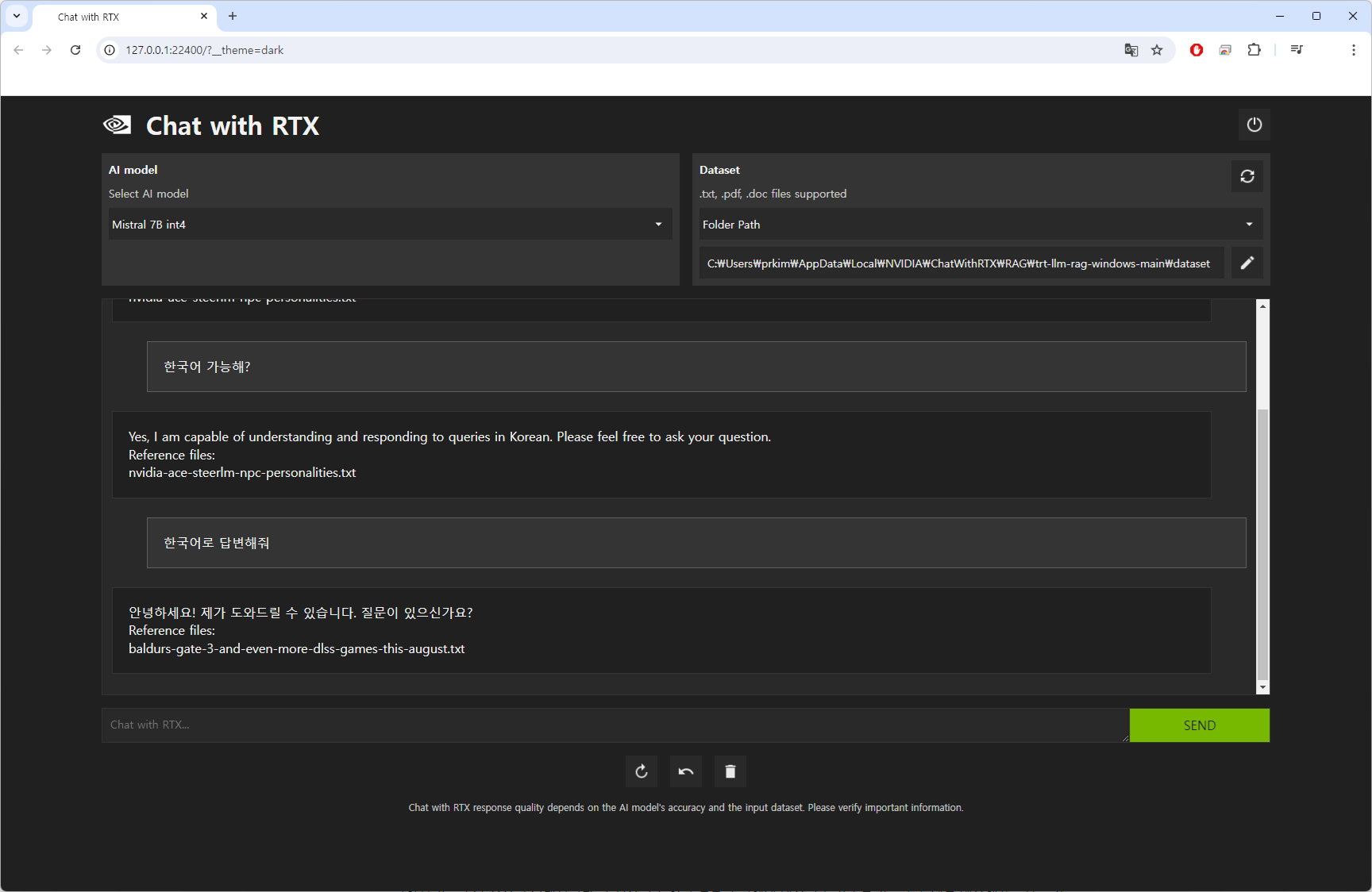Screen dimensions: 1372x892
Task: Click the chat scrollbar down arrow
Action: [x=1262, y=688]
